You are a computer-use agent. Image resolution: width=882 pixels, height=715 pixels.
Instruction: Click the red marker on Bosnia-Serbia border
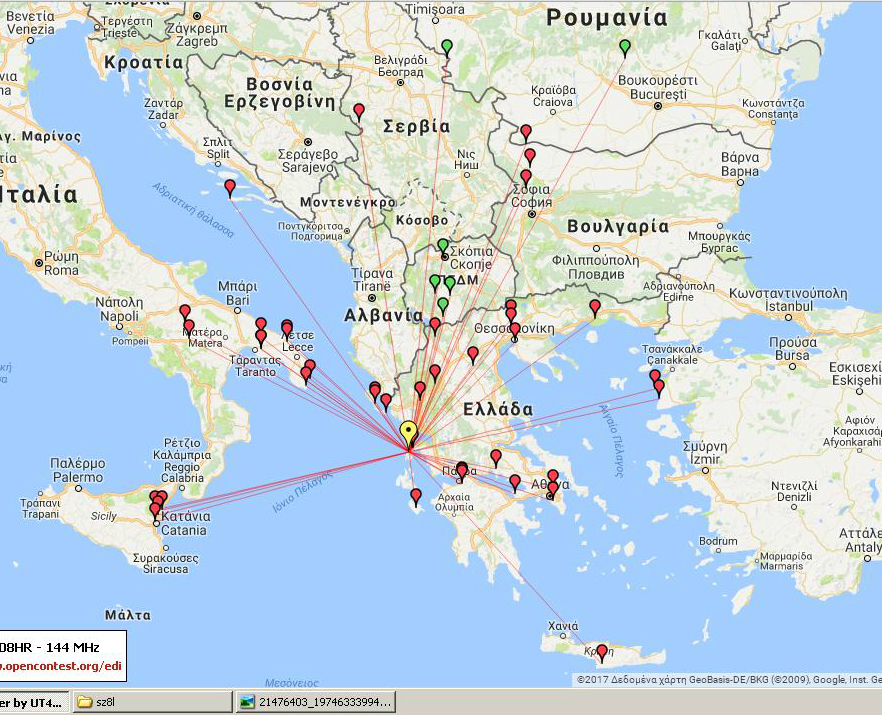(x=359, y=111)
